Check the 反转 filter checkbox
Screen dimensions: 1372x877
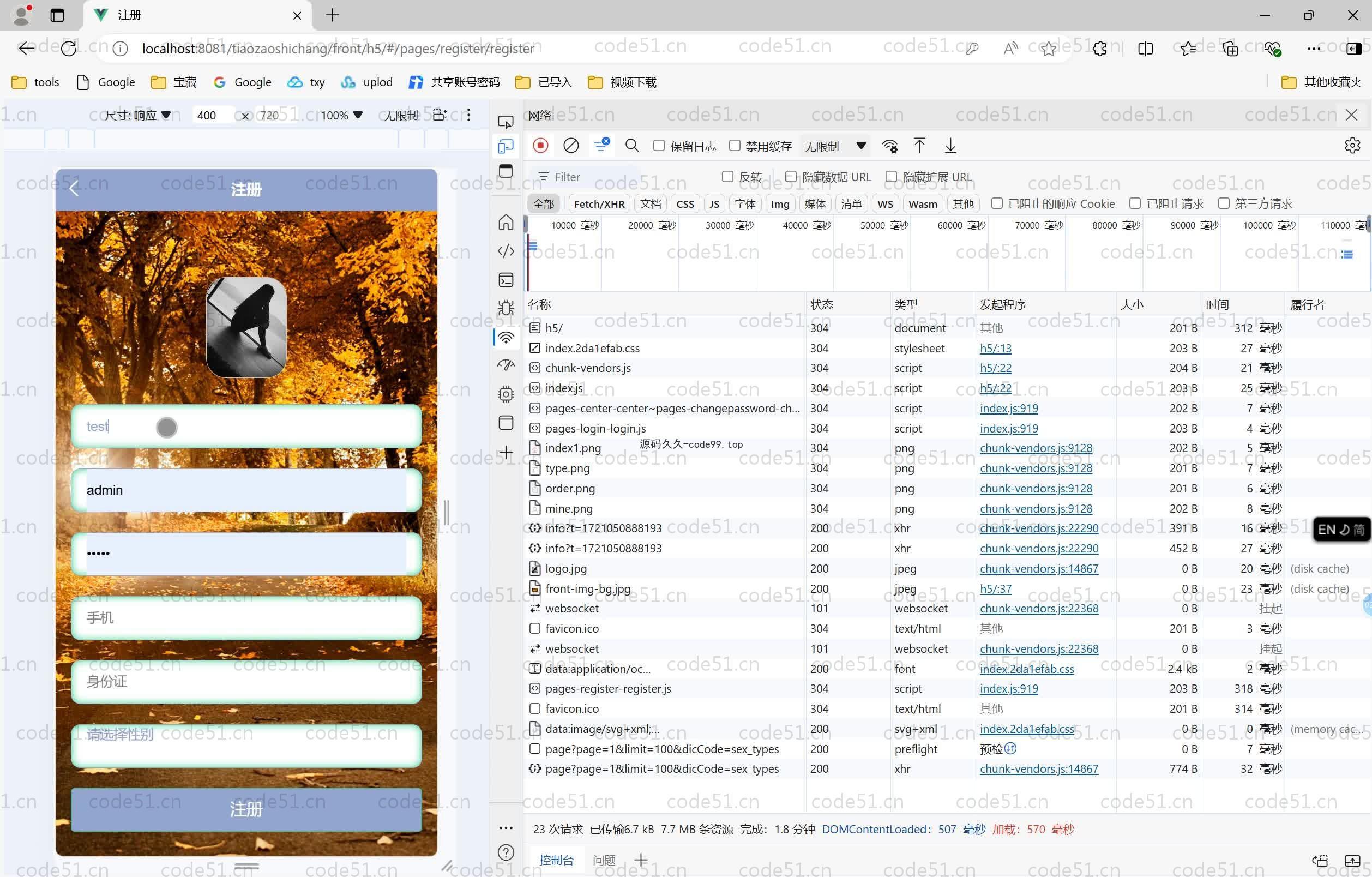727,177
